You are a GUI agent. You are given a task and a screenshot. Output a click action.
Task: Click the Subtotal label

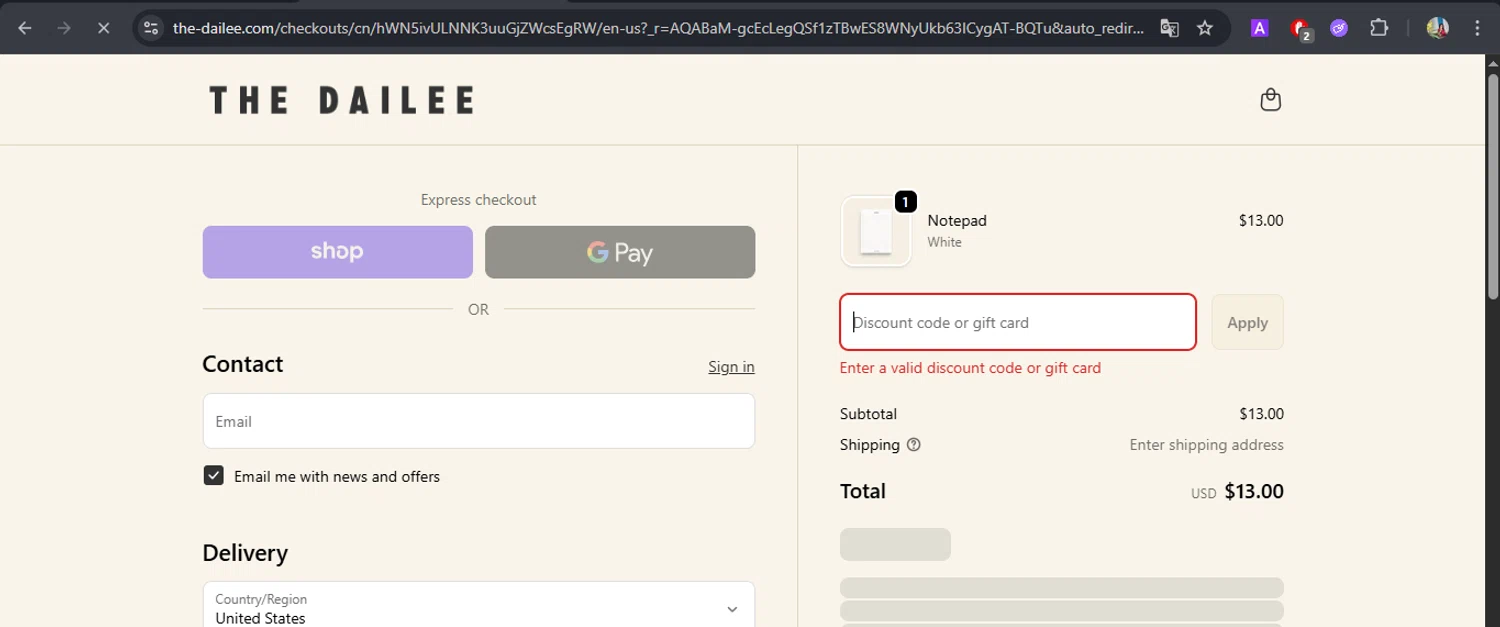868,414
